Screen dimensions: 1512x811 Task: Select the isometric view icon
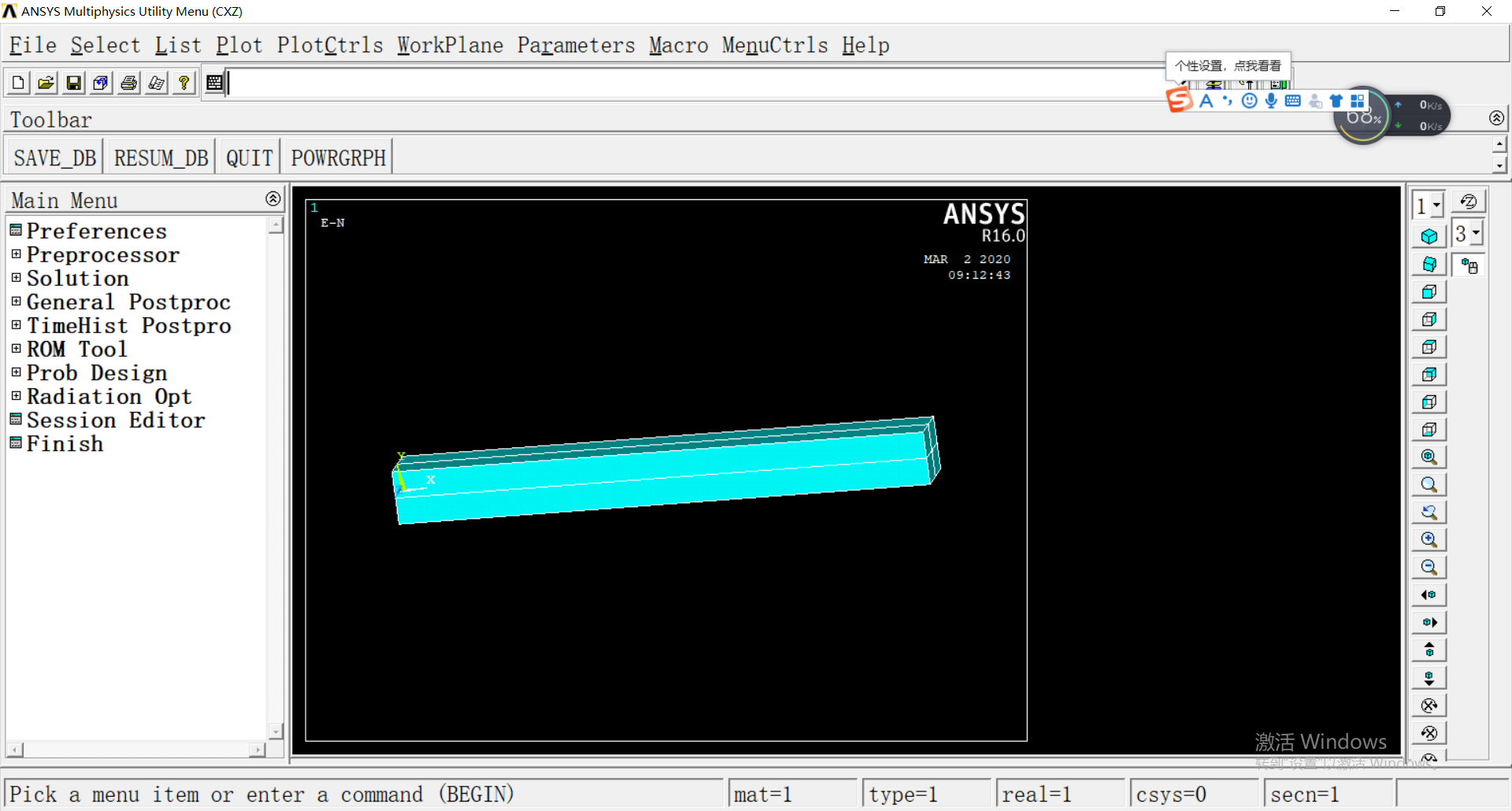1429,236
